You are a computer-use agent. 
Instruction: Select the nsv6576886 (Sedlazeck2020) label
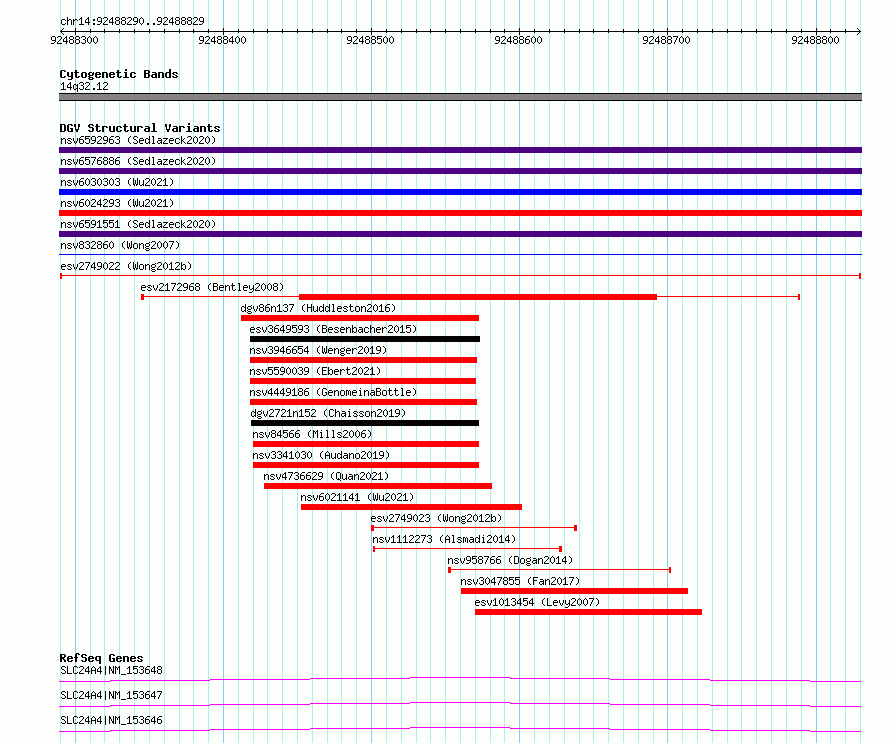(x=138, y=161)
